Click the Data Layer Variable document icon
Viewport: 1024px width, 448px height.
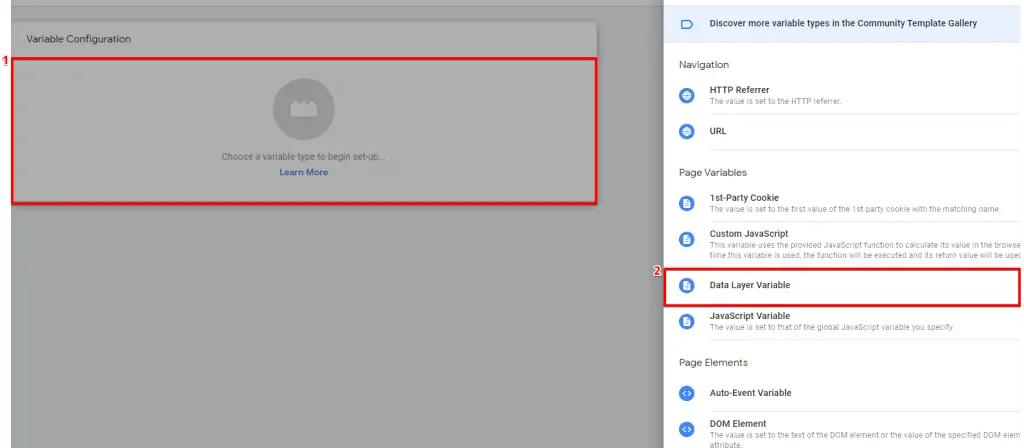686,285
